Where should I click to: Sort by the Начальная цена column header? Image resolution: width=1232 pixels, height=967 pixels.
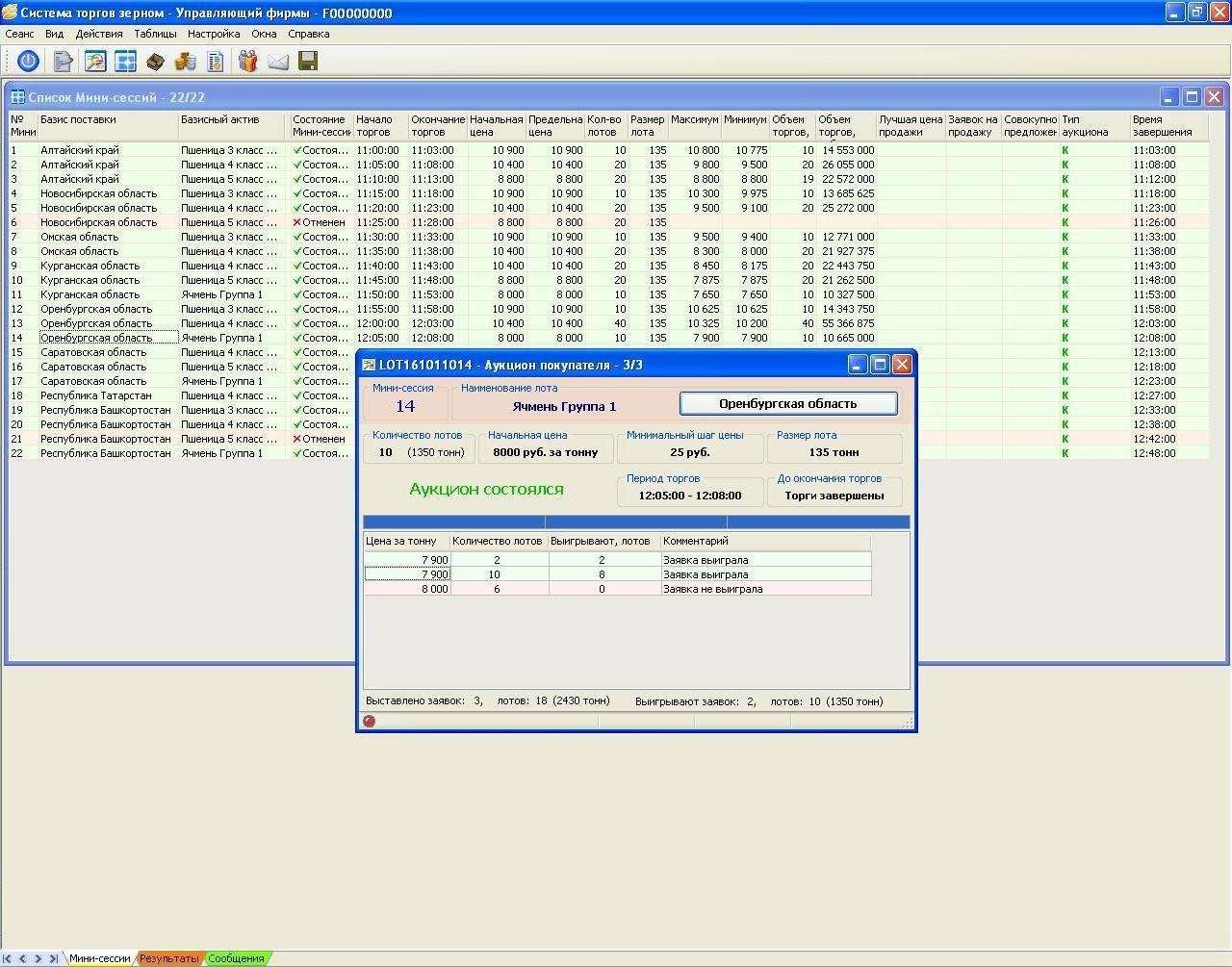(497, 126)
